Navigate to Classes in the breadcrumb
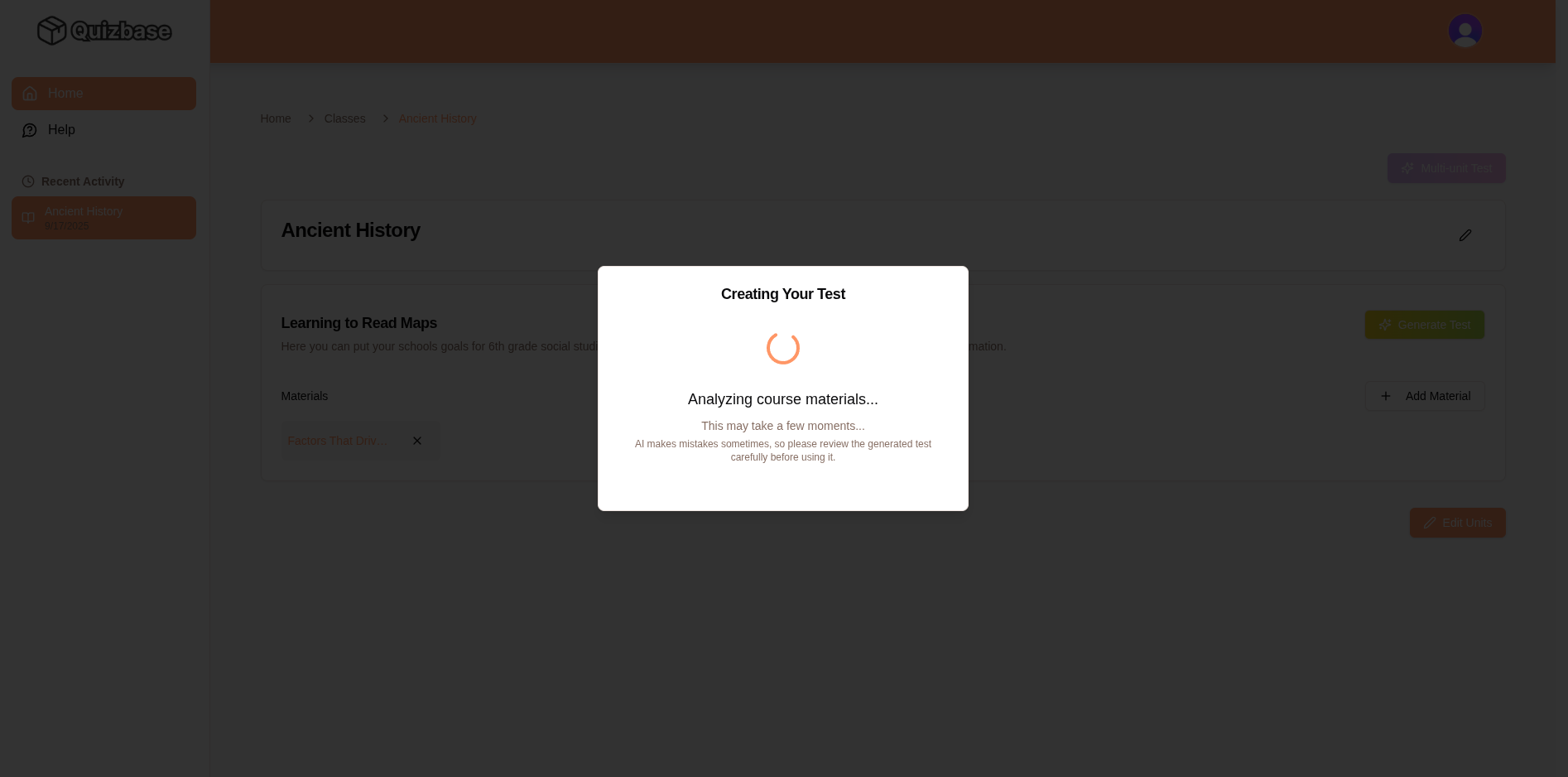Screen dimensions: 1568x777 [x=344, y=118]
